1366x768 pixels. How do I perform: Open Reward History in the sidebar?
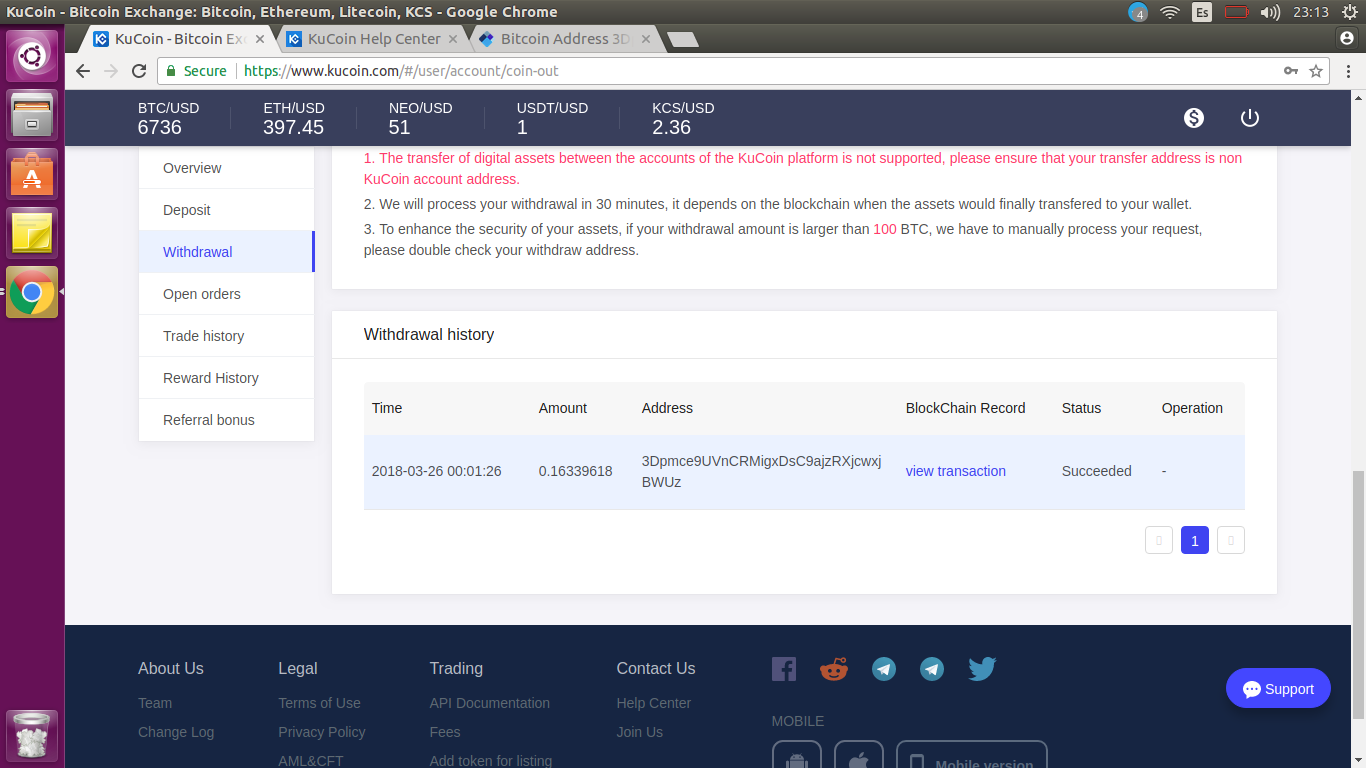pyautogui.click(x=227, y=378)
